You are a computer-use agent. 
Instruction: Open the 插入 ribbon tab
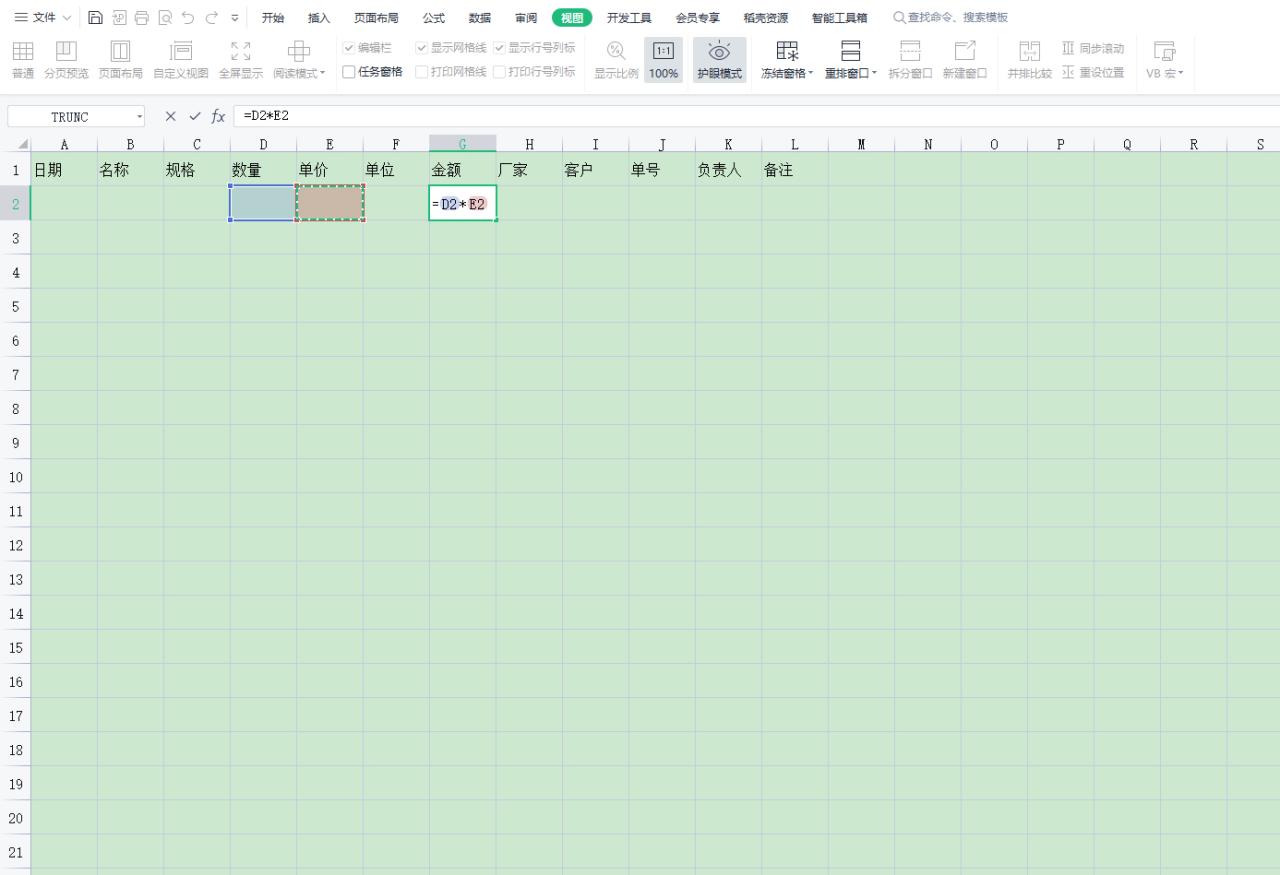319,18
